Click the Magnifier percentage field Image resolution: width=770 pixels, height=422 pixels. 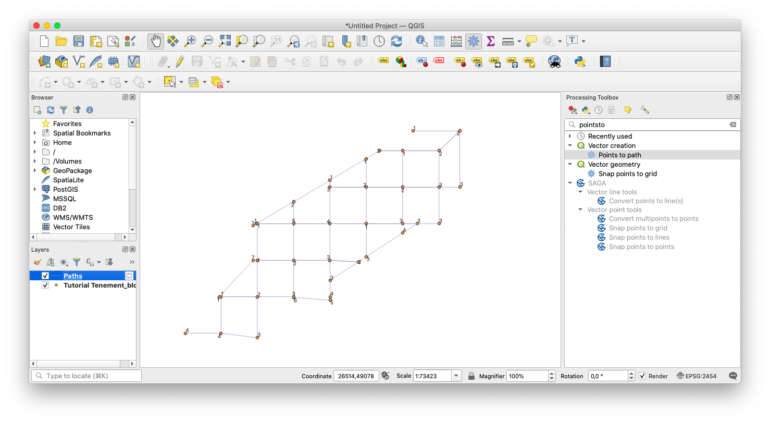[527, 376]
